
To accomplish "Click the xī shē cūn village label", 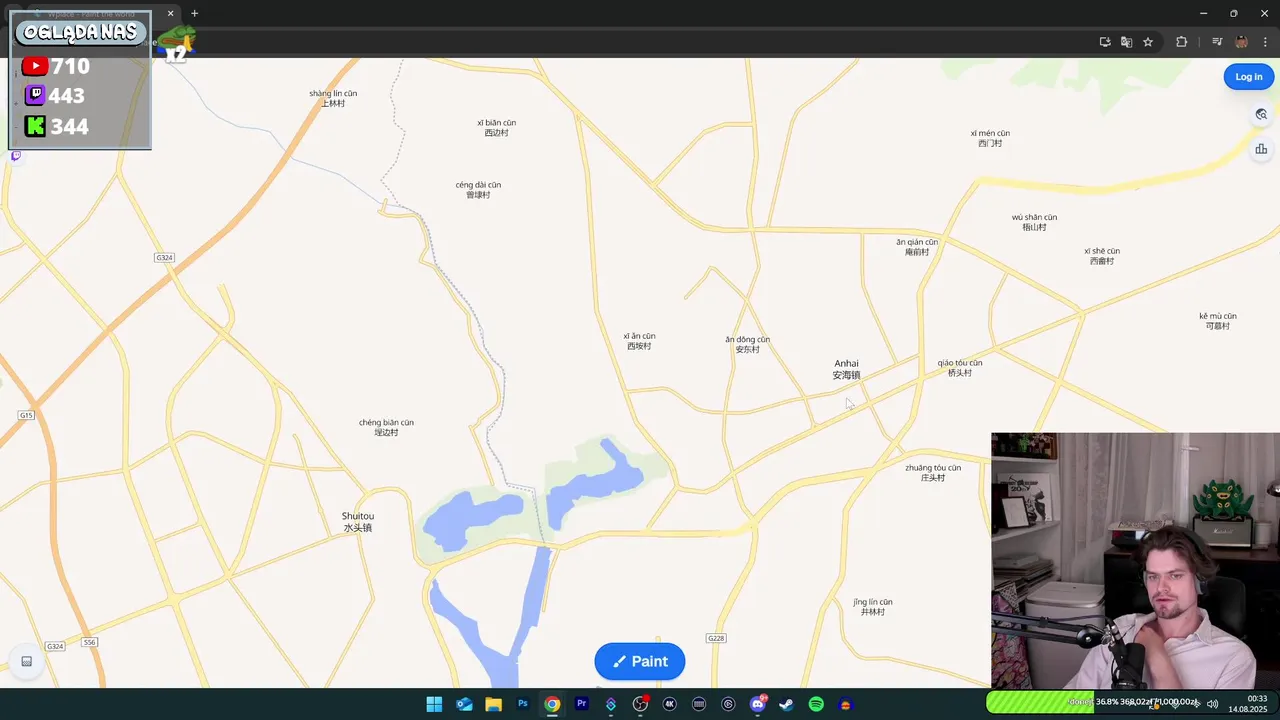I will [x=1102, y=256].
